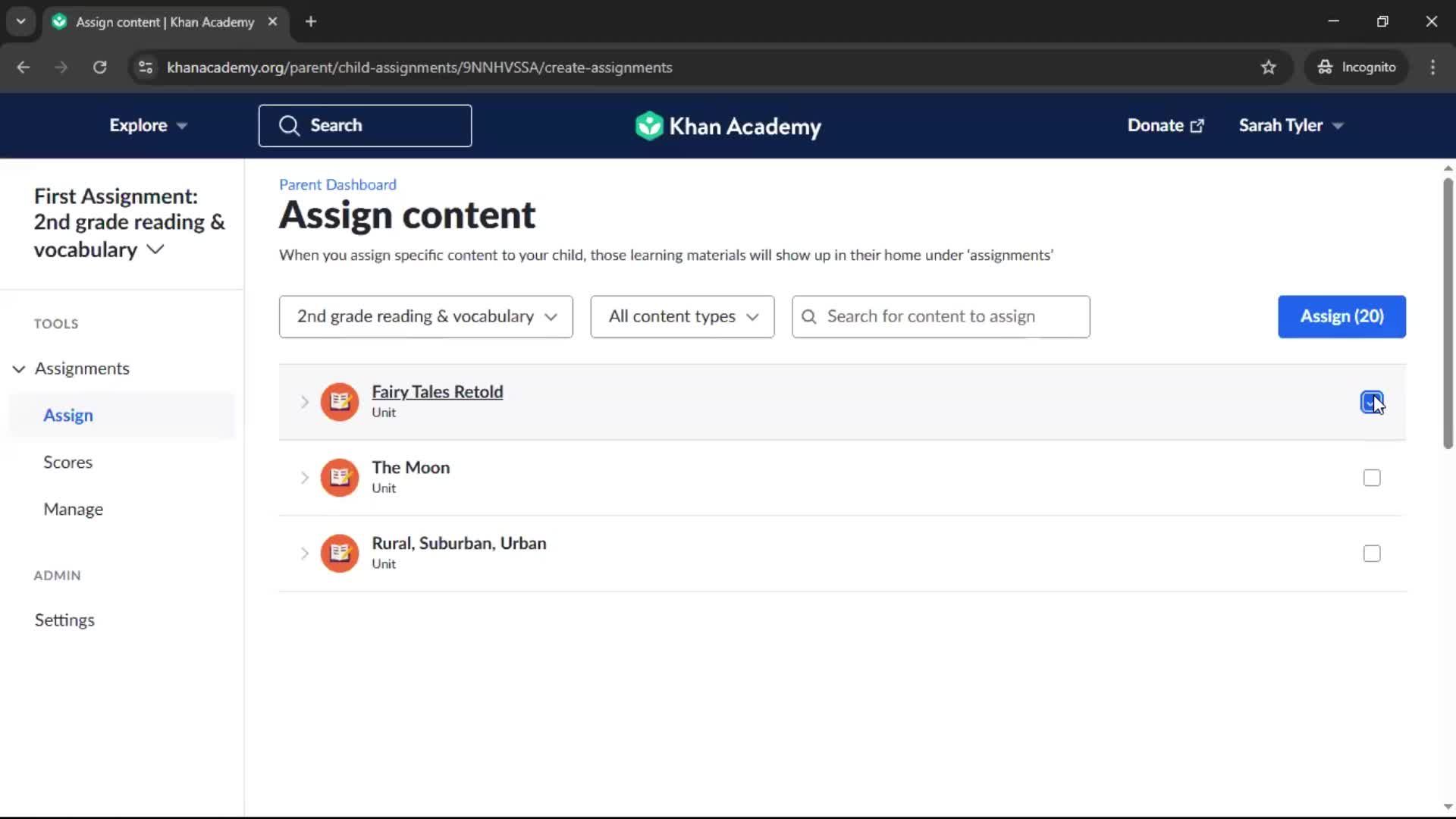1456x819 pixels.
Task: Click the browser address bar URL
Action: coord(419,67)
